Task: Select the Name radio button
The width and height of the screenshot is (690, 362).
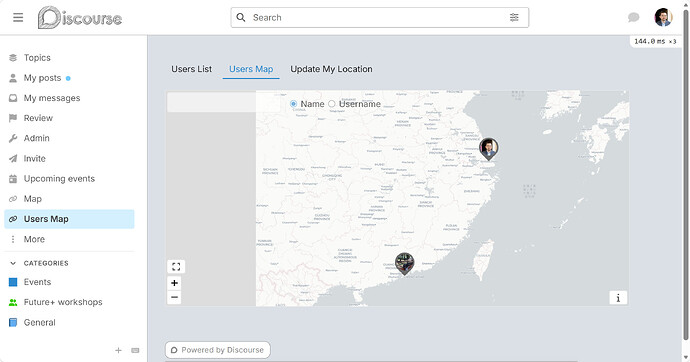Action: [x=294, y=104]
